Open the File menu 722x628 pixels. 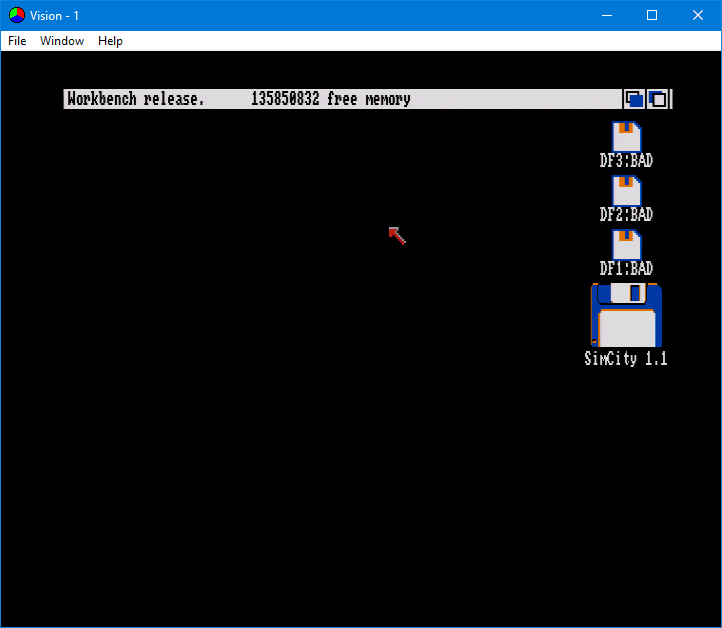[17, 41]
